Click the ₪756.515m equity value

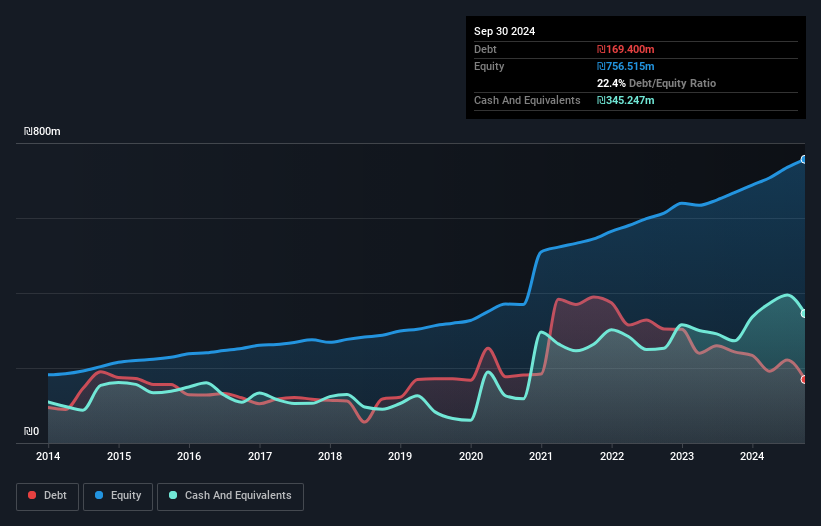626,66
